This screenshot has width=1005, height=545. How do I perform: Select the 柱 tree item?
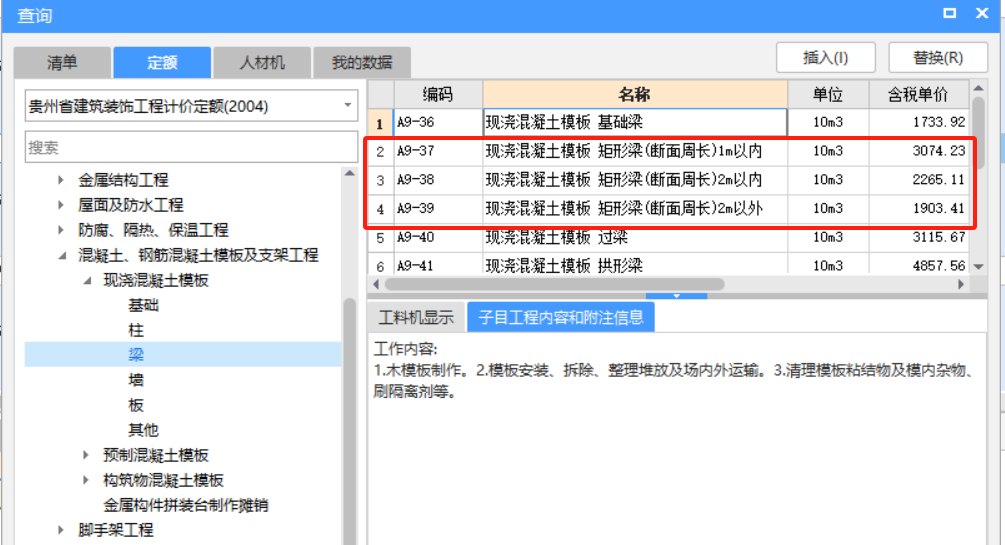[136, 330]
